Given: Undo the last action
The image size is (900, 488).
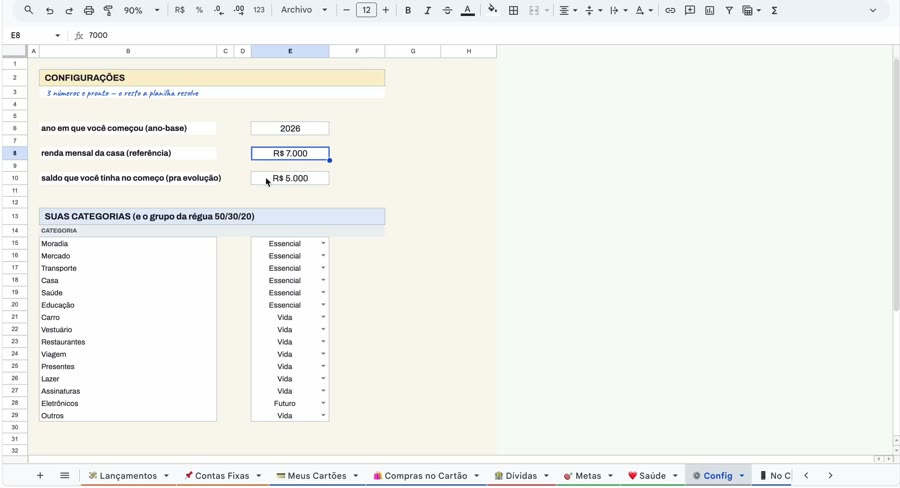Looking at the screenshot, I should [49, 10].
